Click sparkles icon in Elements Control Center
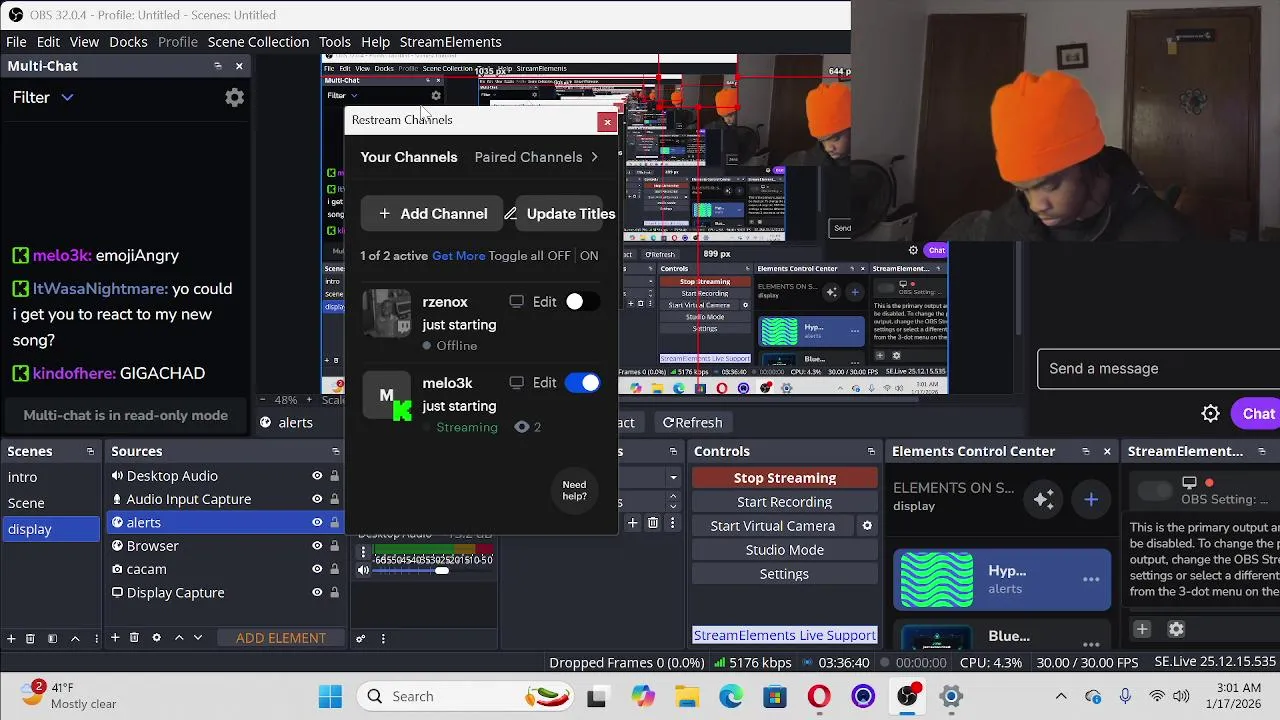Image resolution: width=1280 pixels, height=720 pixels. click(1044, 499)
